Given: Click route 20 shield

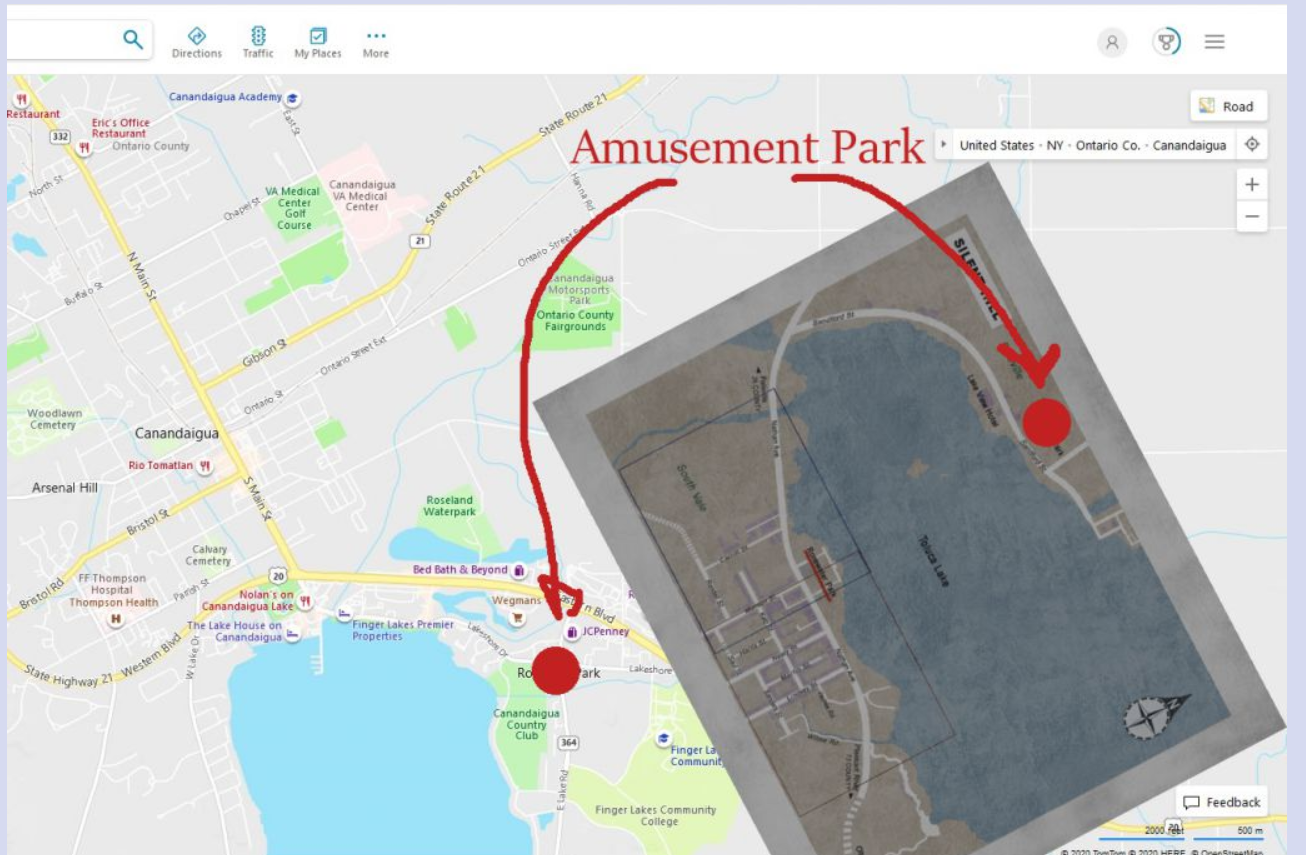Looking at the screenshot, I should [279, 575].
